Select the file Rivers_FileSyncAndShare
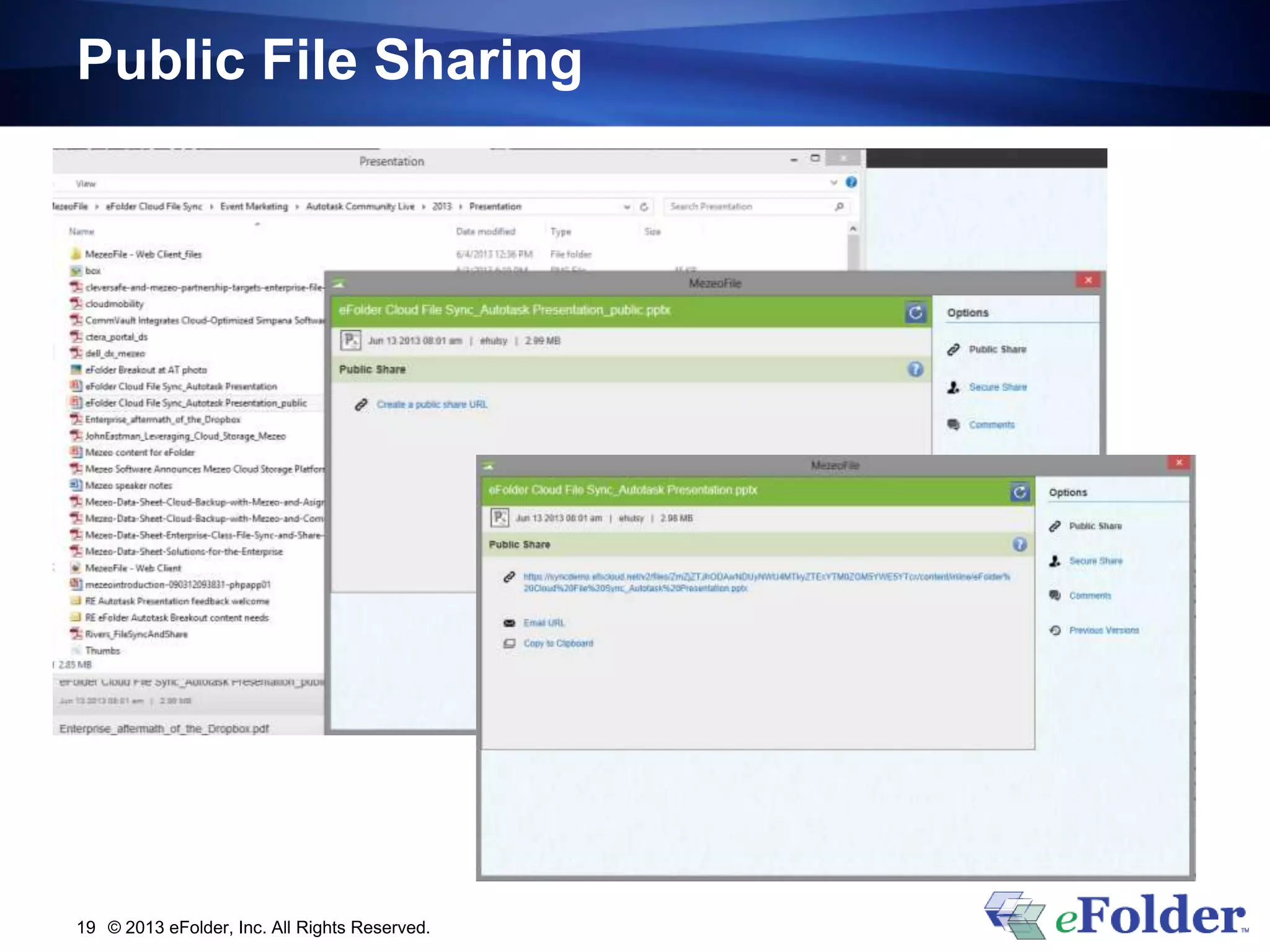The image size is (1270, 952). click(x=136, y=634)
